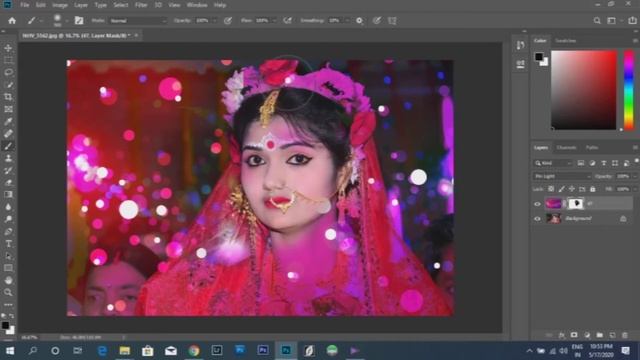Screen dimensions: 640x360
Task: Select the History Brush tool
Action: tap(8, 171)
